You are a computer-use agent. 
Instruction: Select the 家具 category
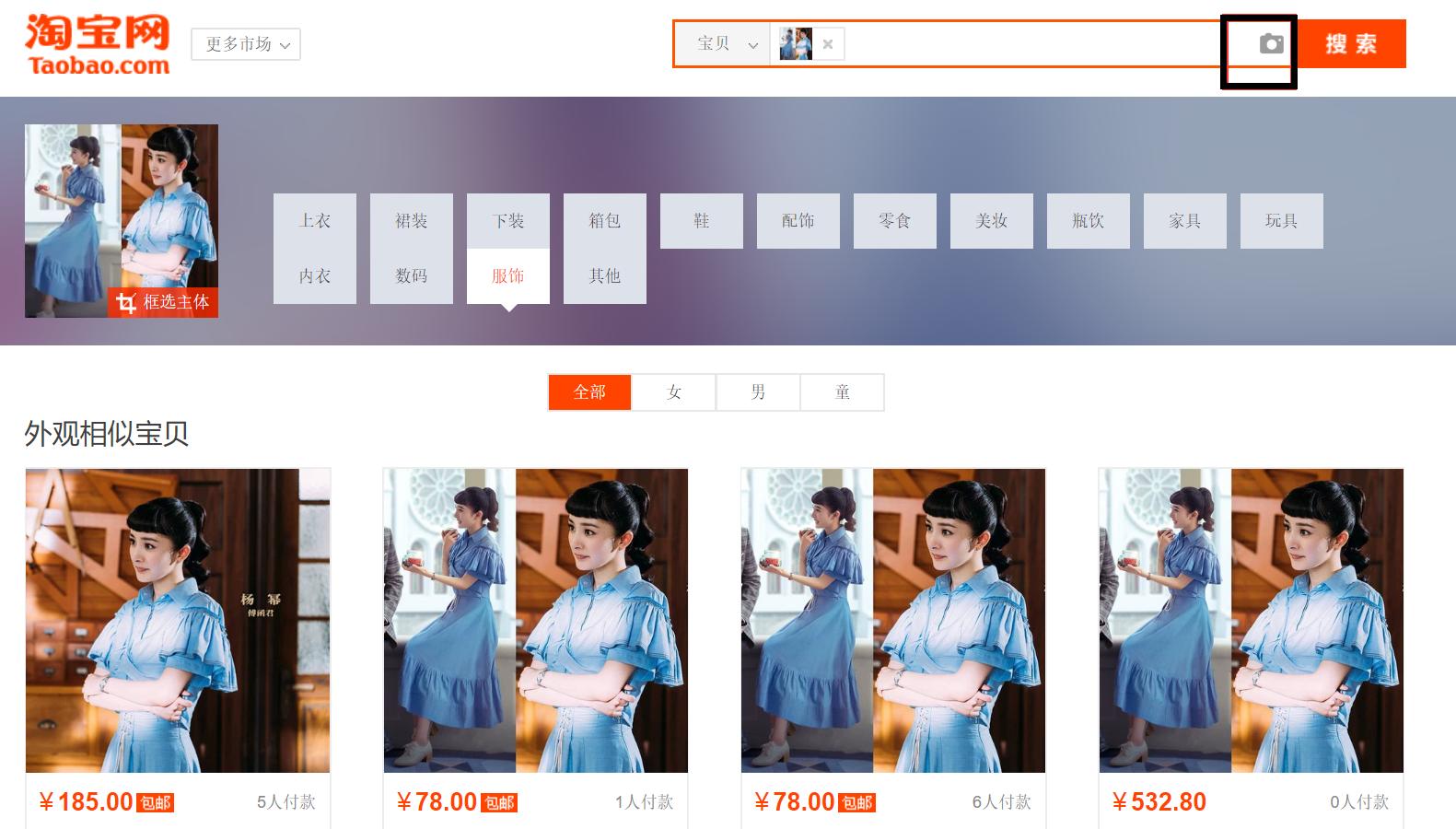[x=1185, y=221]
